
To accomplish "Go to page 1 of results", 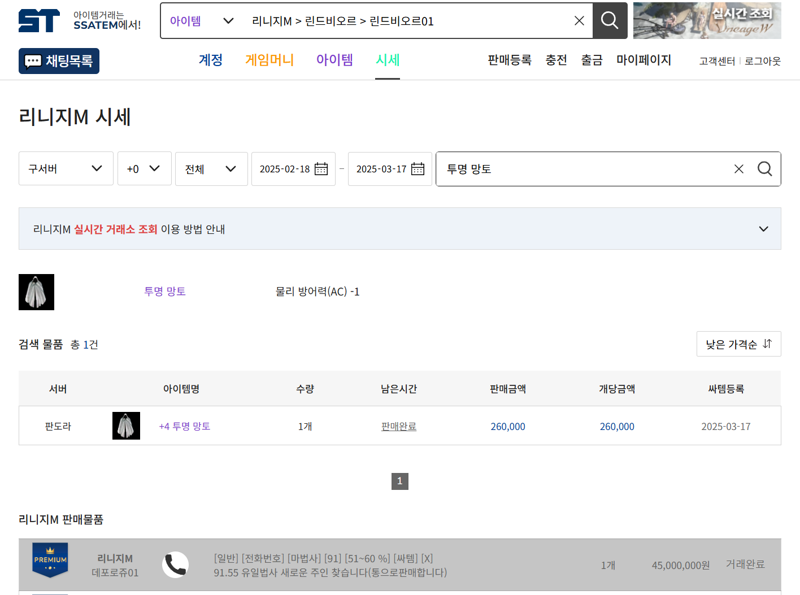I will pyautogui.click(x=400, y=481).
